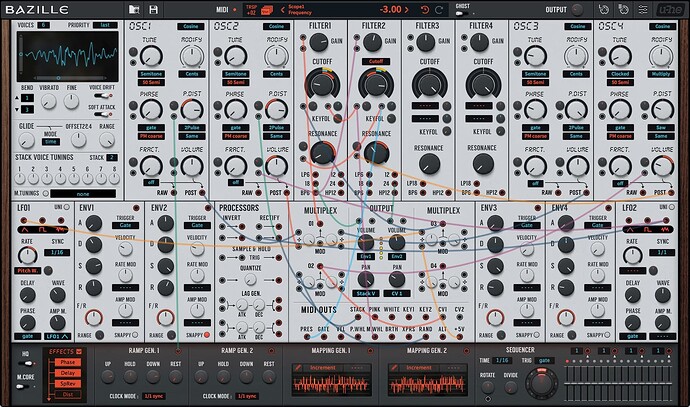Open Mapping Gen. 1 Increment mode menu
The width and height of the screenshot is (690, 407).
[323, 367]
